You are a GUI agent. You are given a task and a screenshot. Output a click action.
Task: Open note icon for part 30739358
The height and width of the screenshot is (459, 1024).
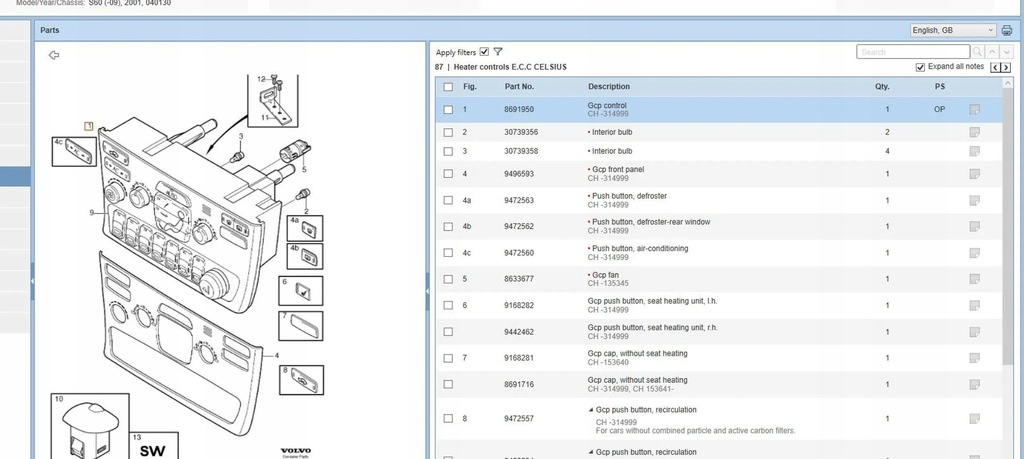pyautogui.click(x=974, y=151)
